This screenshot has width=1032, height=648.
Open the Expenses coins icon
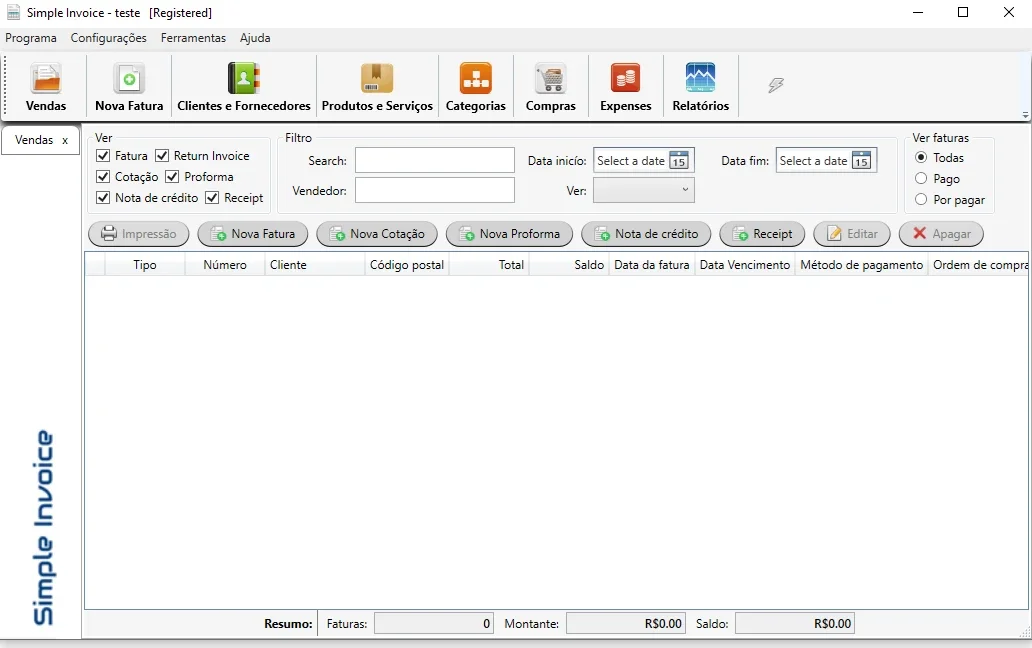coord(625,78)
